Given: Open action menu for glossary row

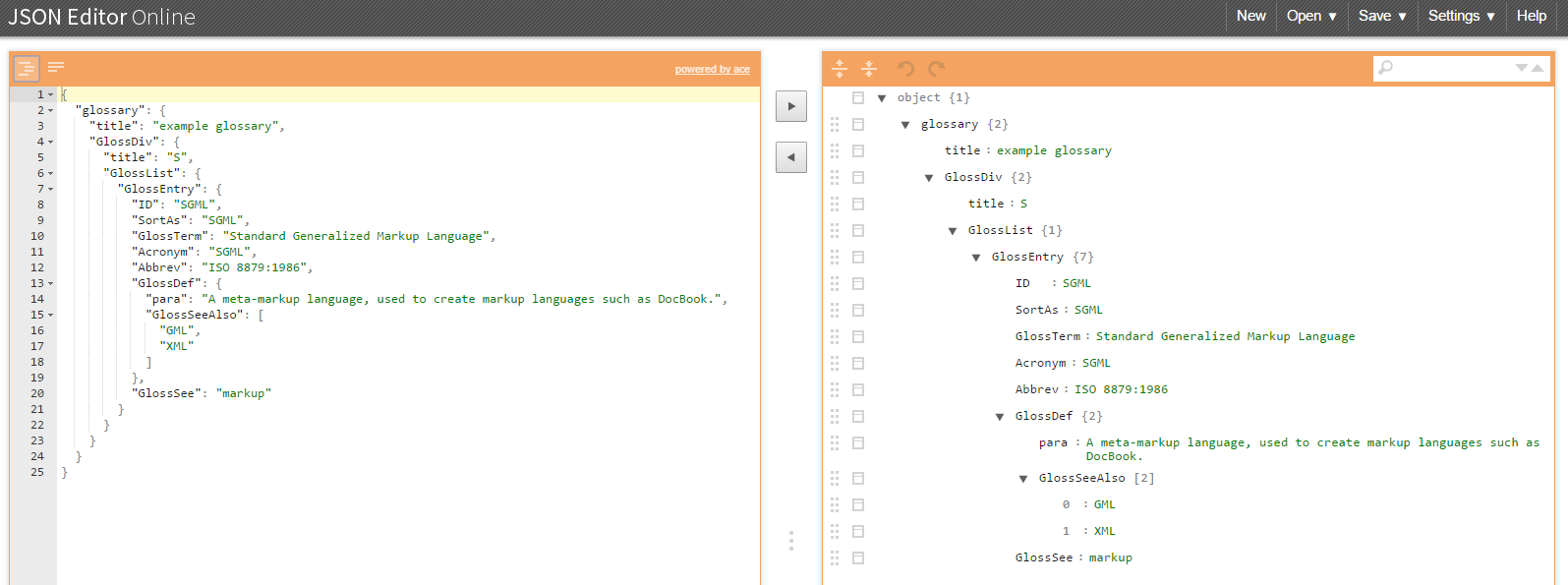Looking at the screenshot, I should [x=858, y=125].
